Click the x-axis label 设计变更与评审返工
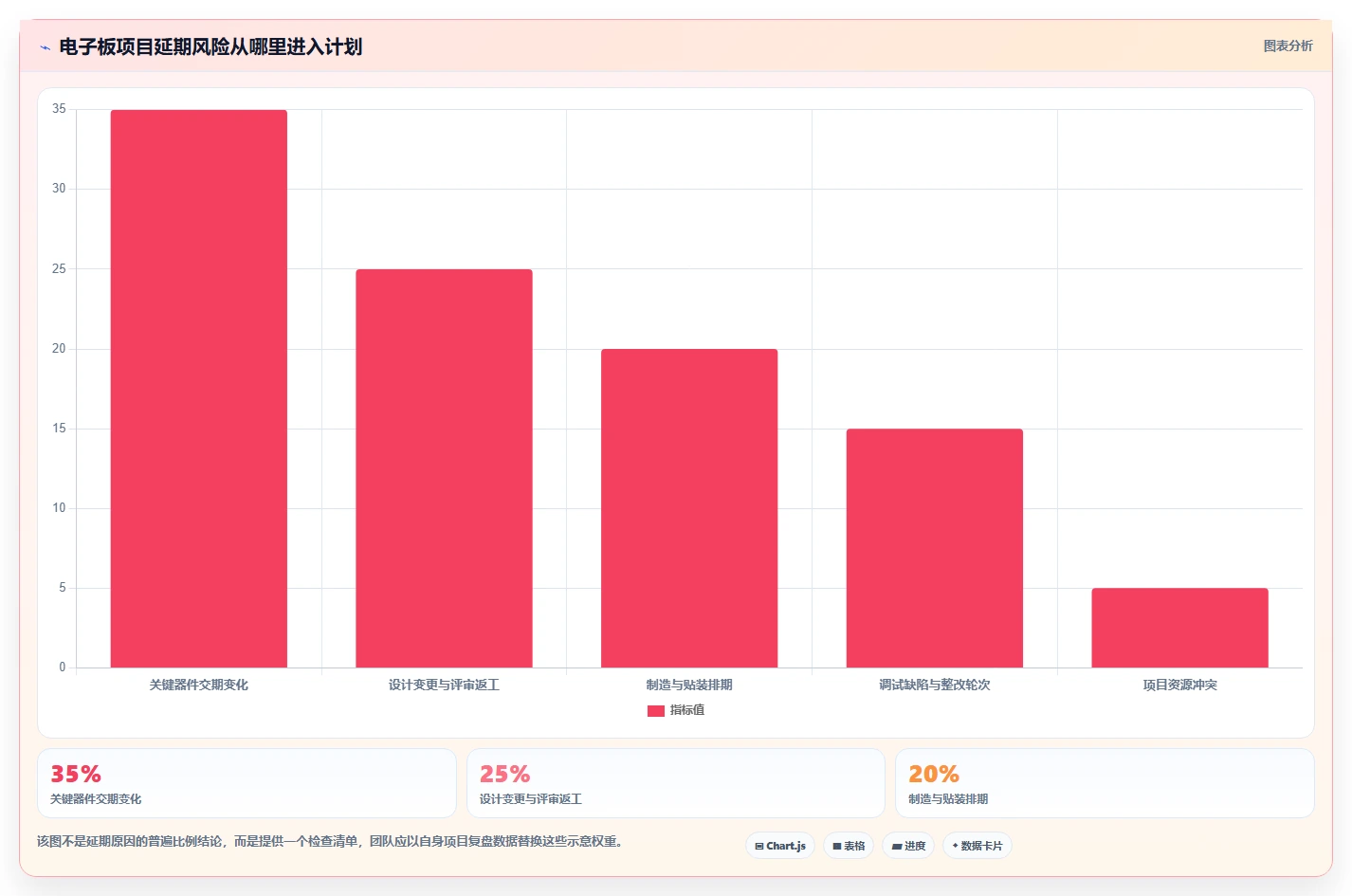1352x896 pixels. coord(444,685)
